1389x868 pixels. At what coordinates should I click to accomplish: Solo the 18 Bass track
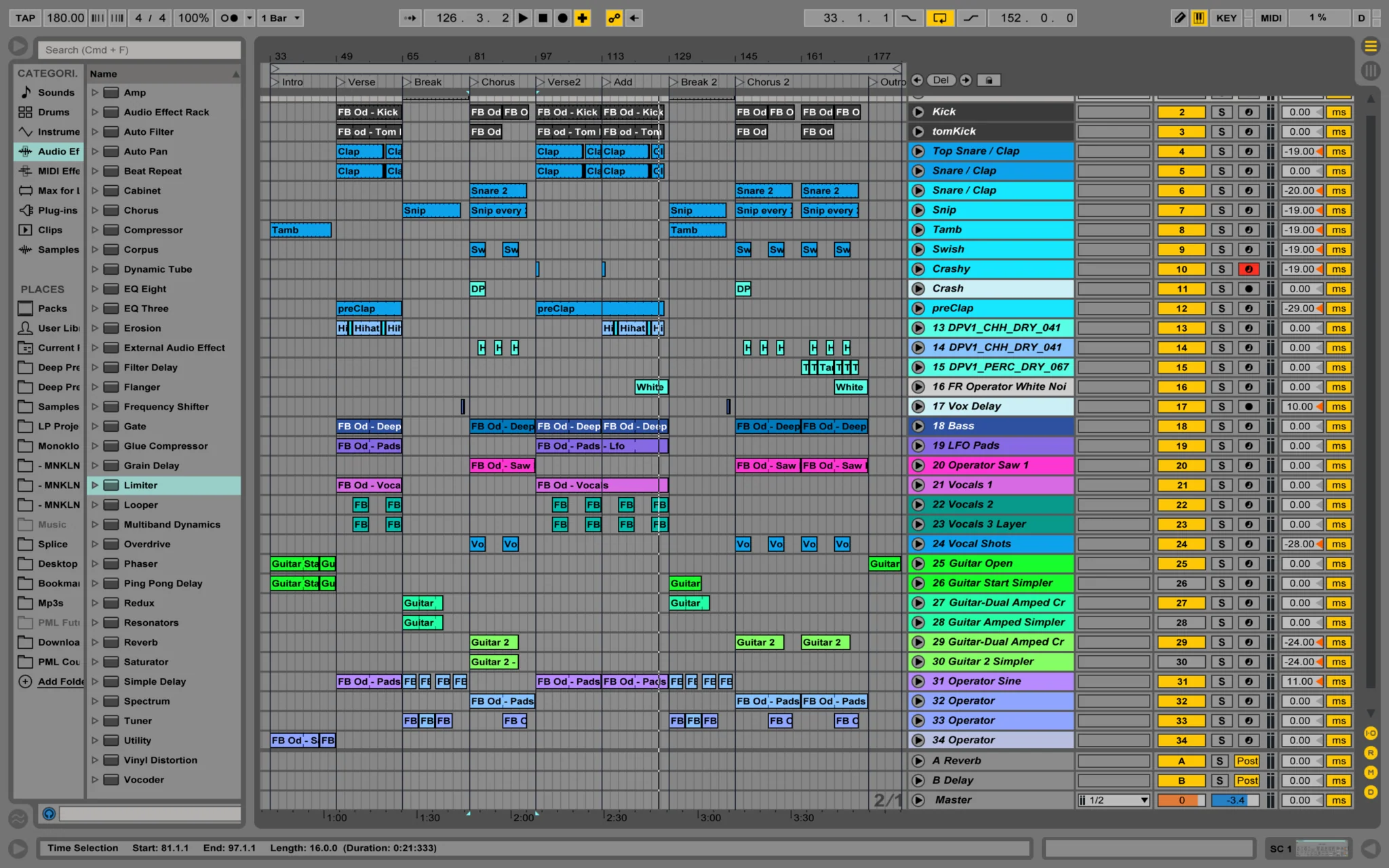coord(1221,427)
